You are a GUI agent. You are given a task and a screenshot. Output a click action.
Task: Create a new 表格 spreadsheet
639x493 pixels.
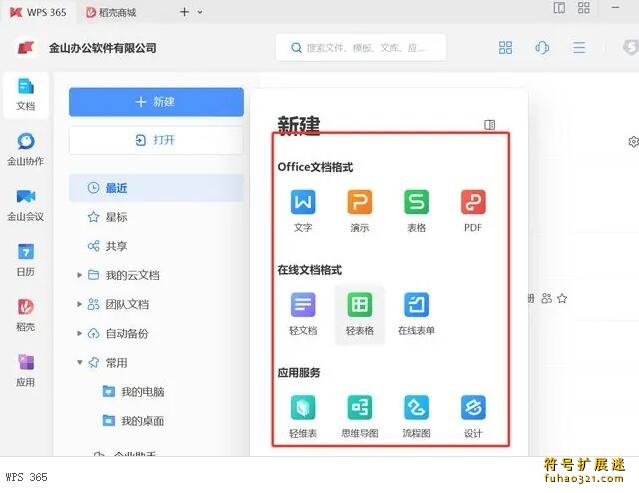tap(416, 211)
